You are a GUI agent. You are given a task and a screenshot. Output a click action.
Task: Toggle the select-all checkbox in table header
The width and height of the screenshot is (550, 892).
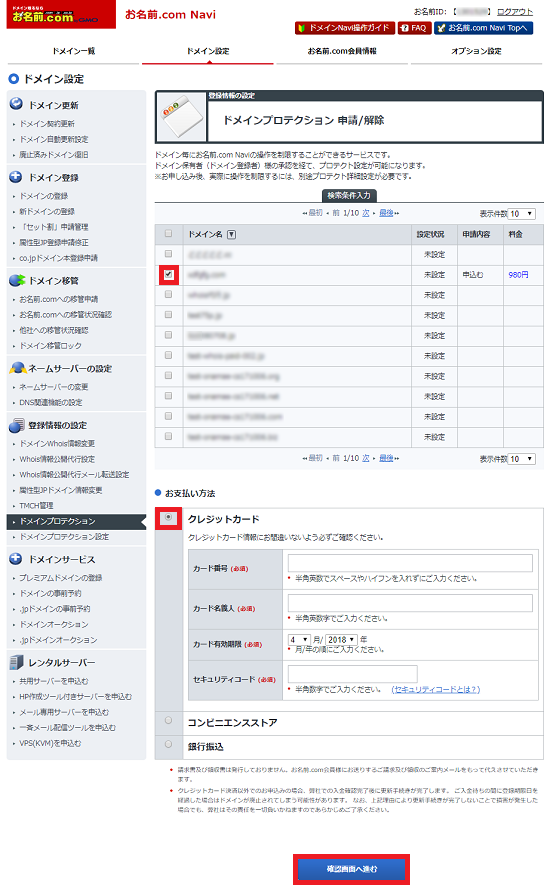(168, 233)
